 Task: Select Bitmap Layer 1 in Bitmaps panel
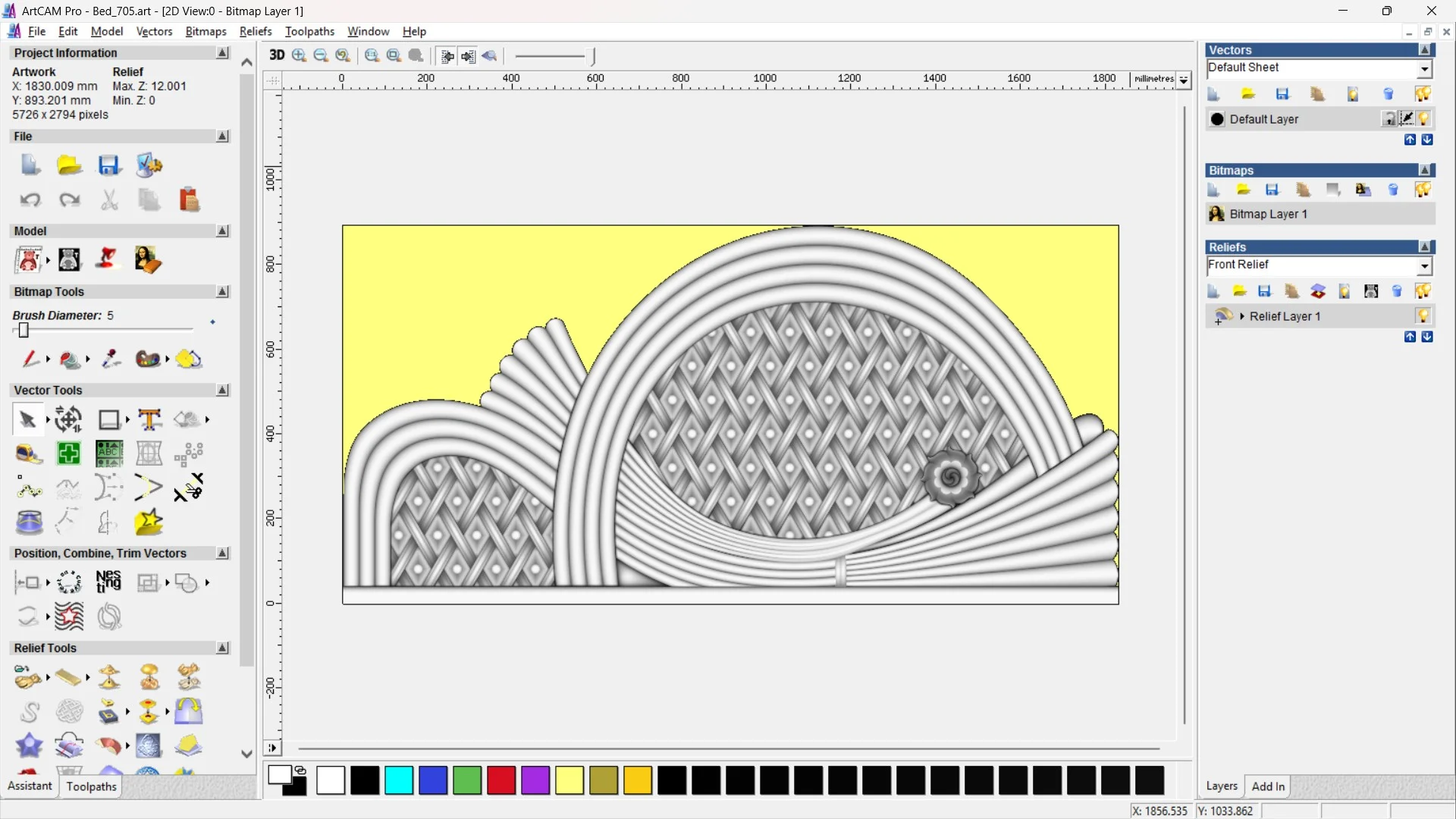tap(1268, 215)
